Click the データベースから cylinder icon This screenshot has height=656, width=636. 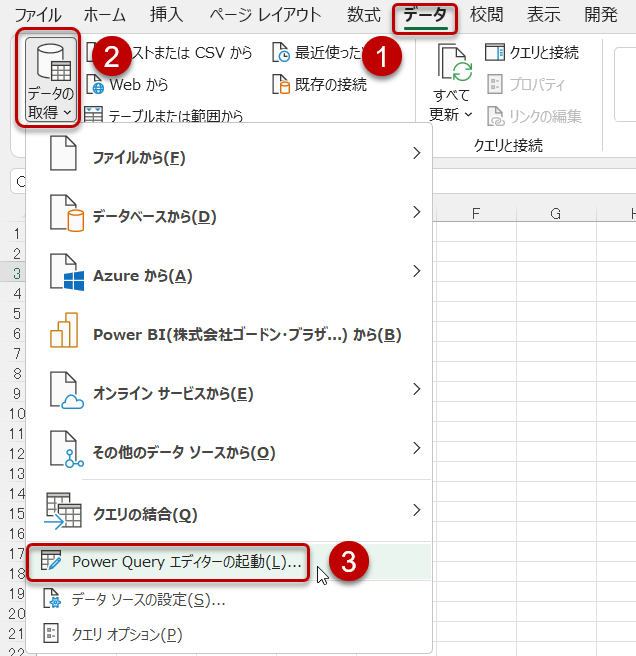[x=67, y=213]
